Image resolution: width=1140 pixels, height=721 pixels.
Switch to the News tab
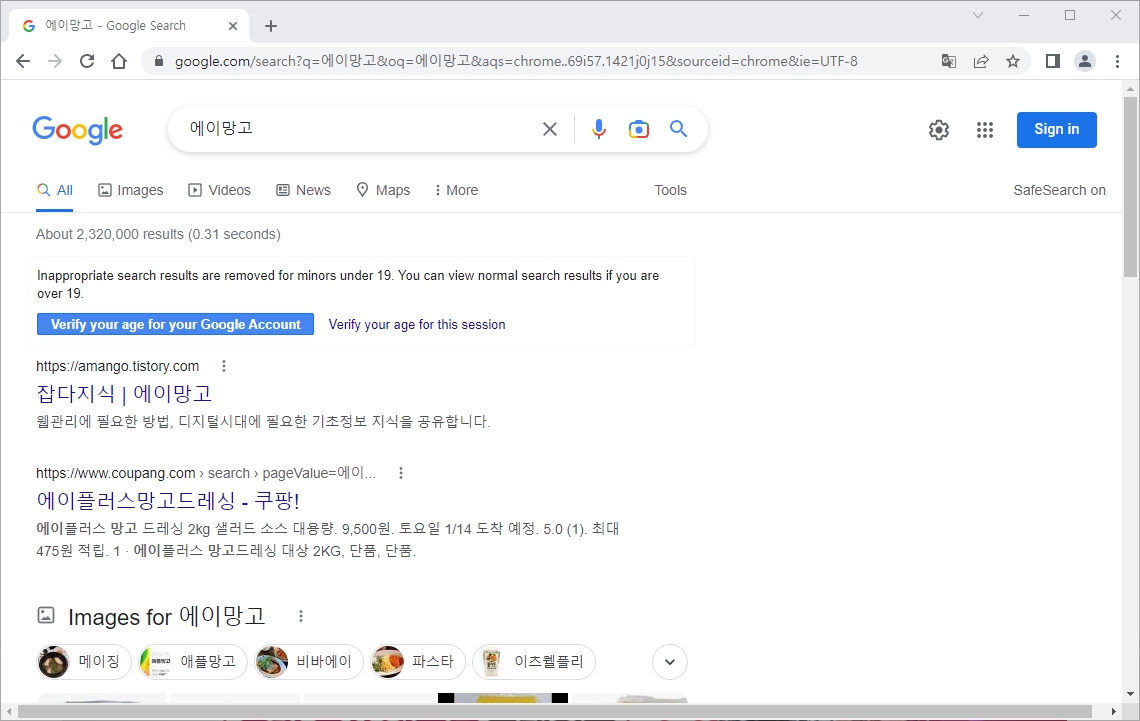coord(304,190)
